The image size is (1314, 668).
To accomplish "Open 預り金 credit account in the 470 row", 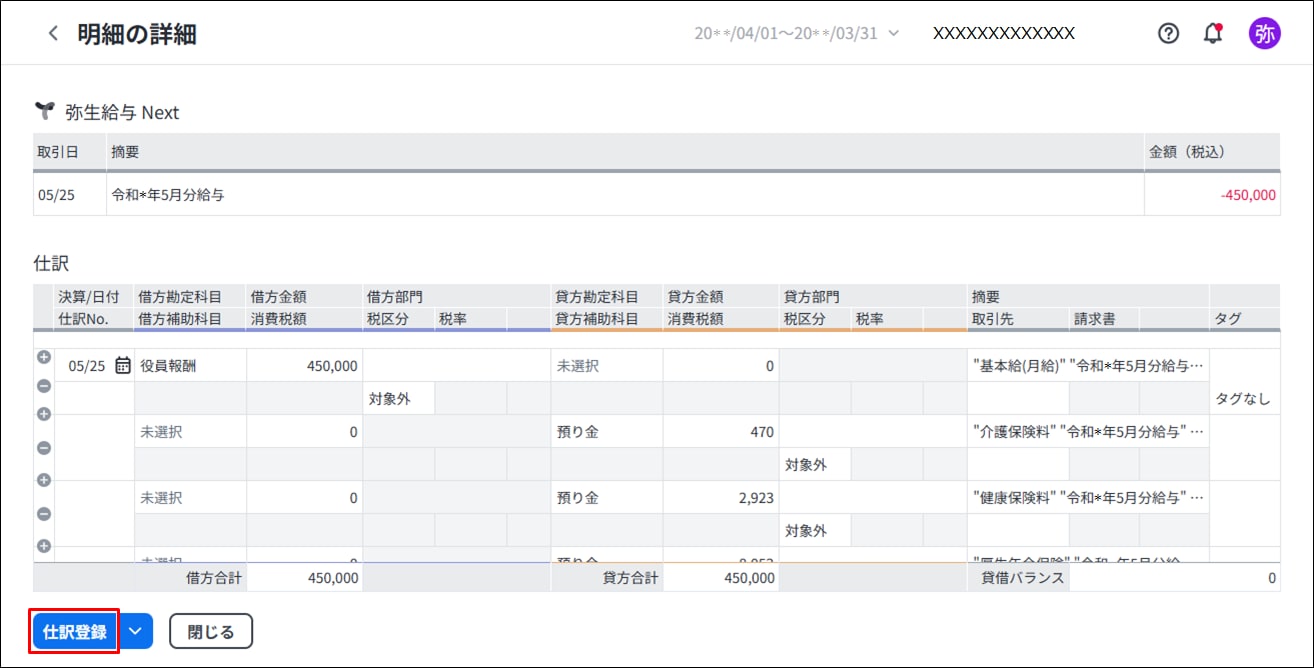I will pyautogui.click(x=607, y=432).
